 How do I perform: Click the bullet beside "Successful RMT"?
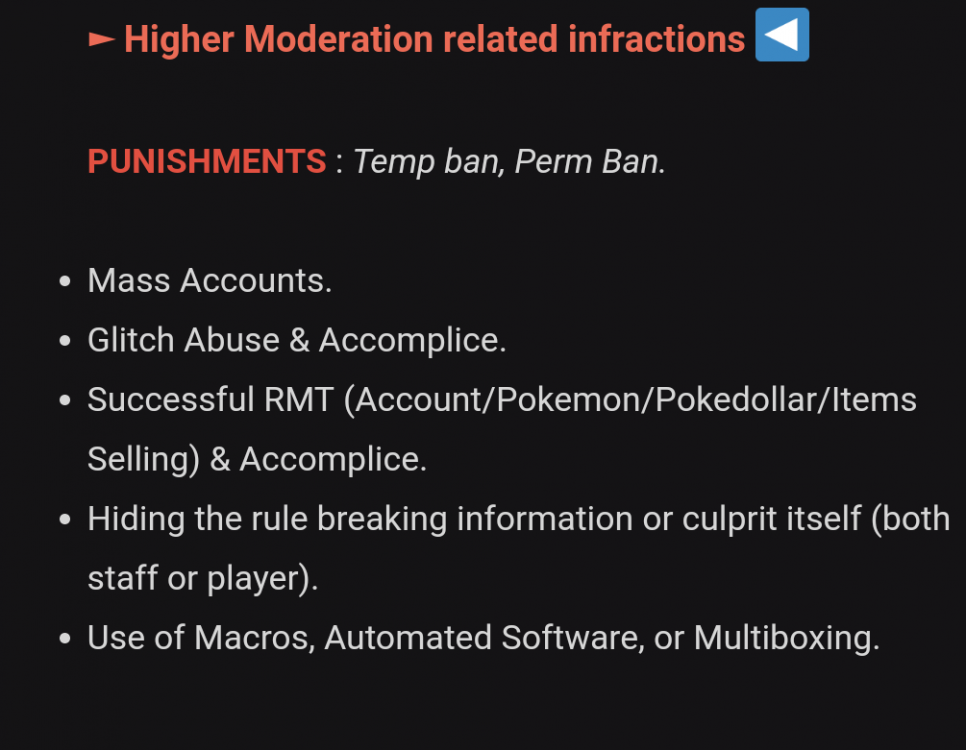click(x=65, y=401)
